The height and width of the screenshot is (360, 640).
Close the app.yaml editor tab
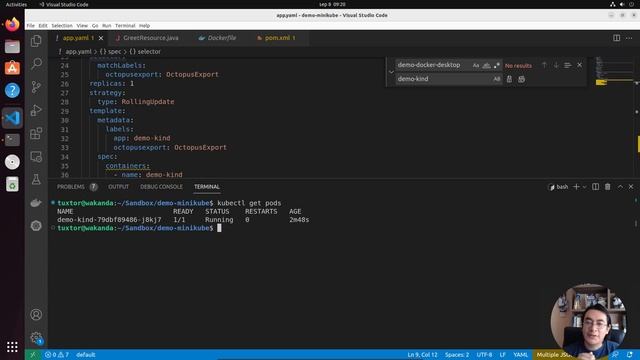(x=101, y=38)
